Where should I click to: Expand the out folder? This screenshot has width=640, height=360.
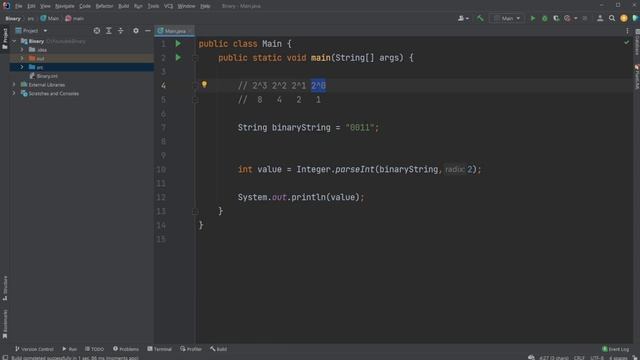[x=22, y=58]
